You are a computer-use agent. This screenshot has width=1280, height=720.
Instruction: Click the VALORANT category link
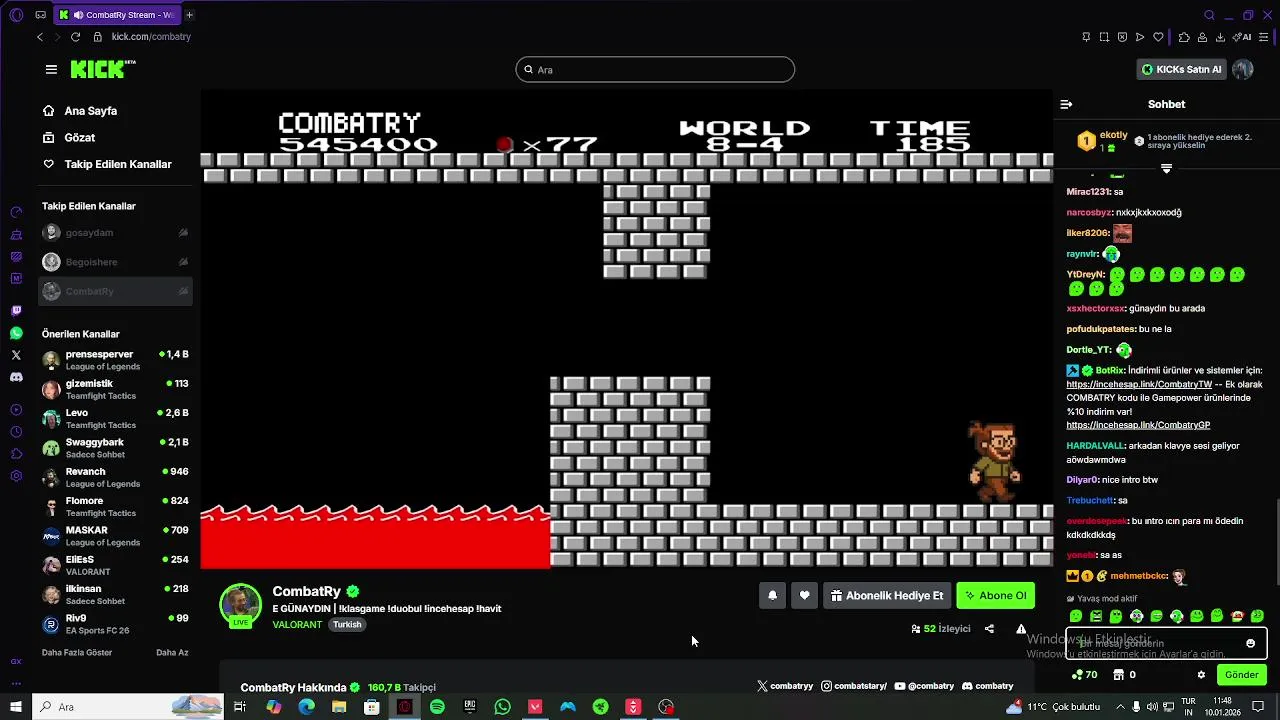click(297, 625)
